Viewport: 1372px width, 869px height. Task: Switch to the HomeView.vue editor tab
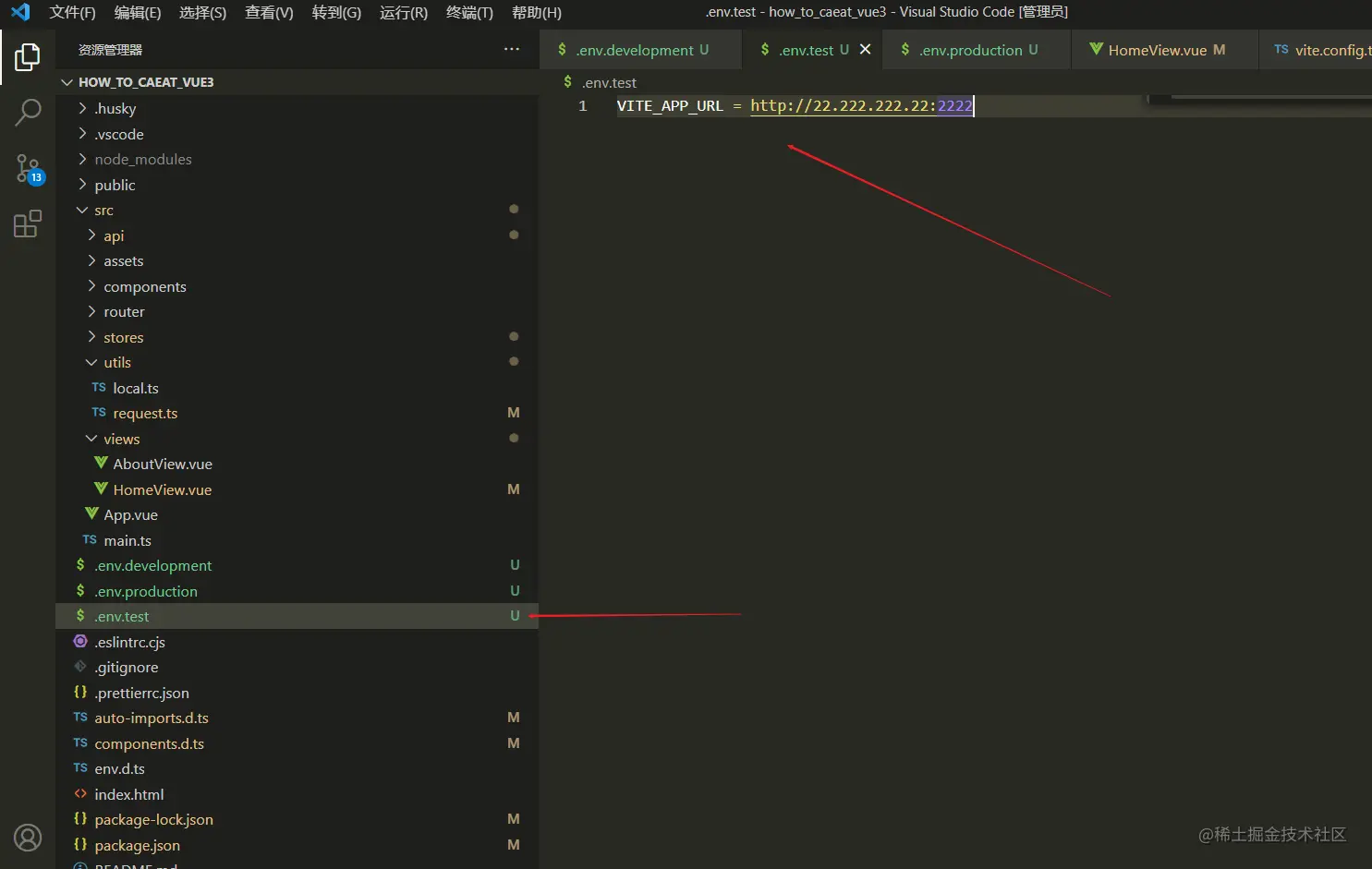click(1165, 50)
